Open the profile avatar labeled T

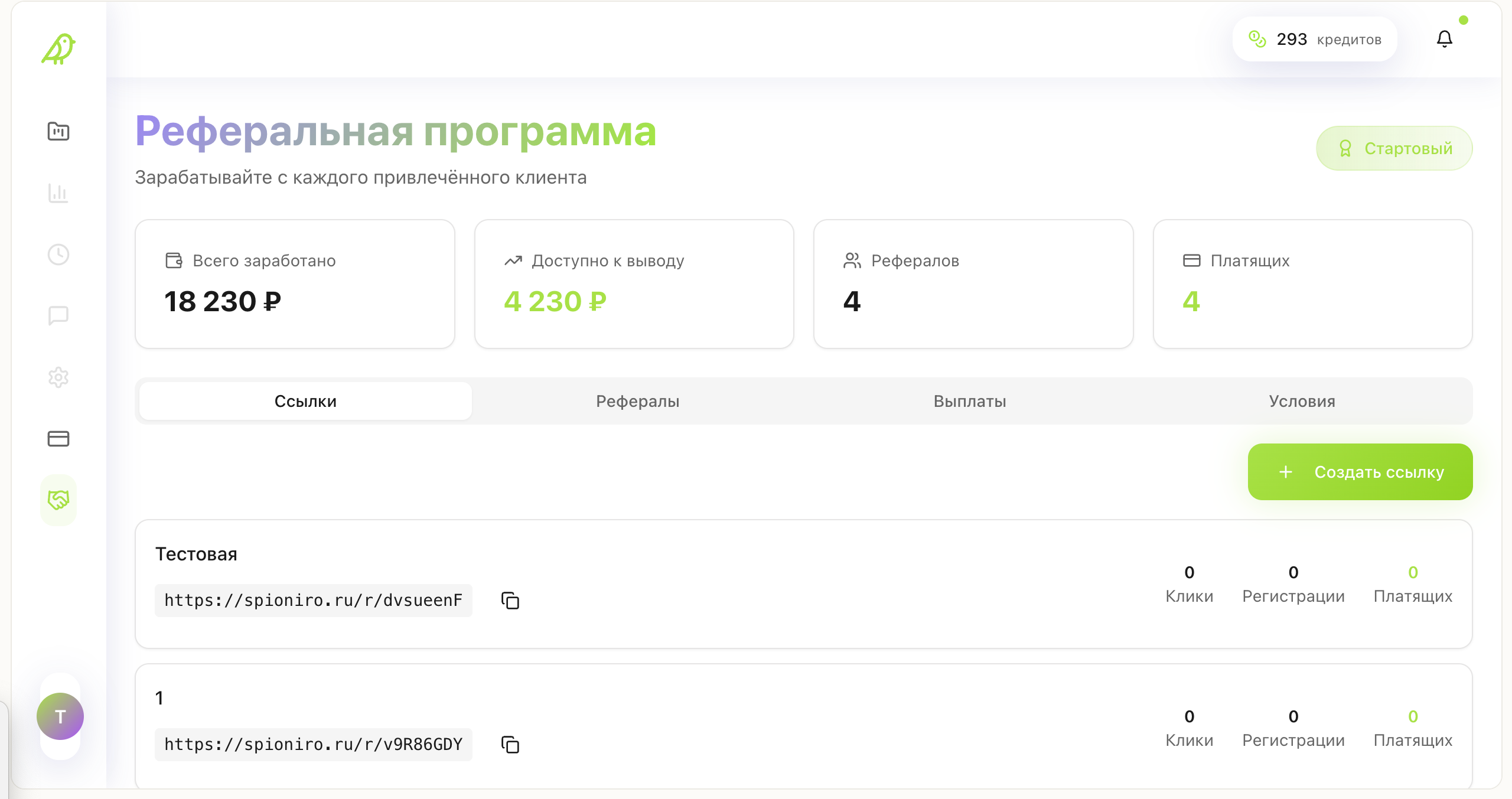click(60, 716)
